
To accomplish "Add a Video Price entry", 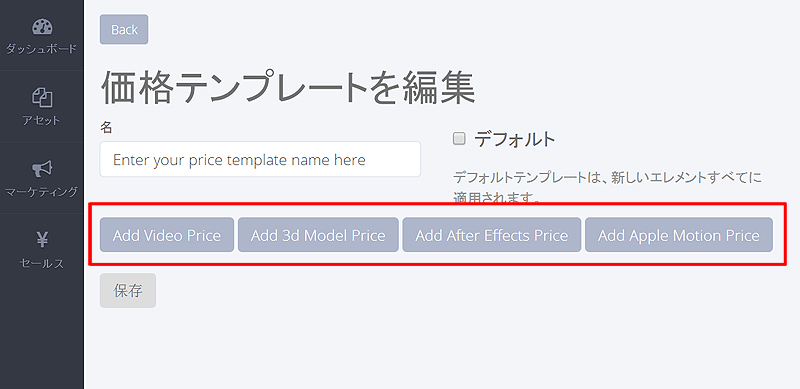I will coord(167,235).
